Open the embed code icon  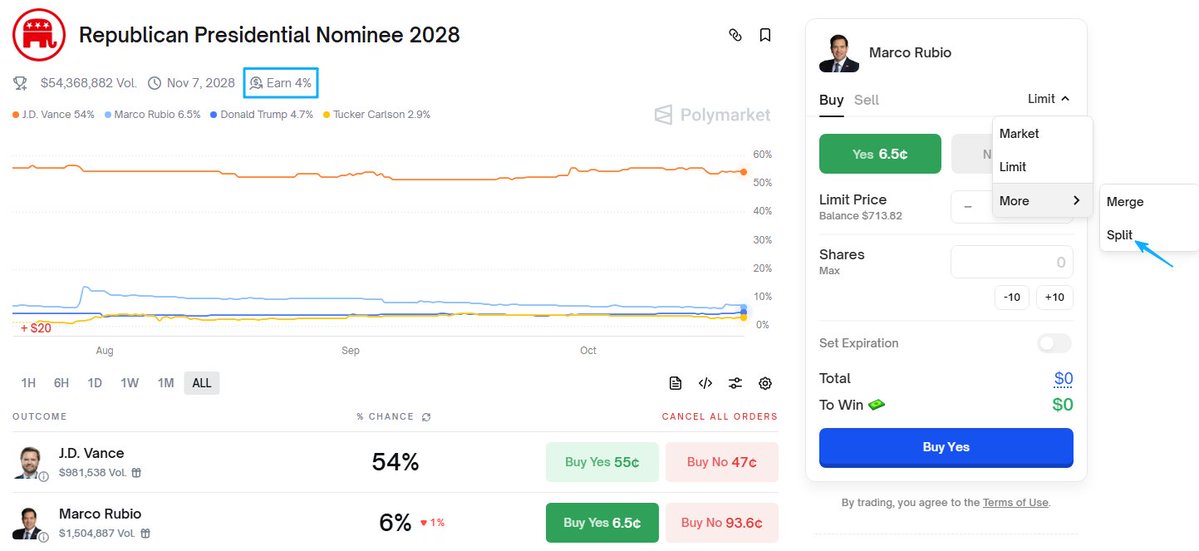705,383
